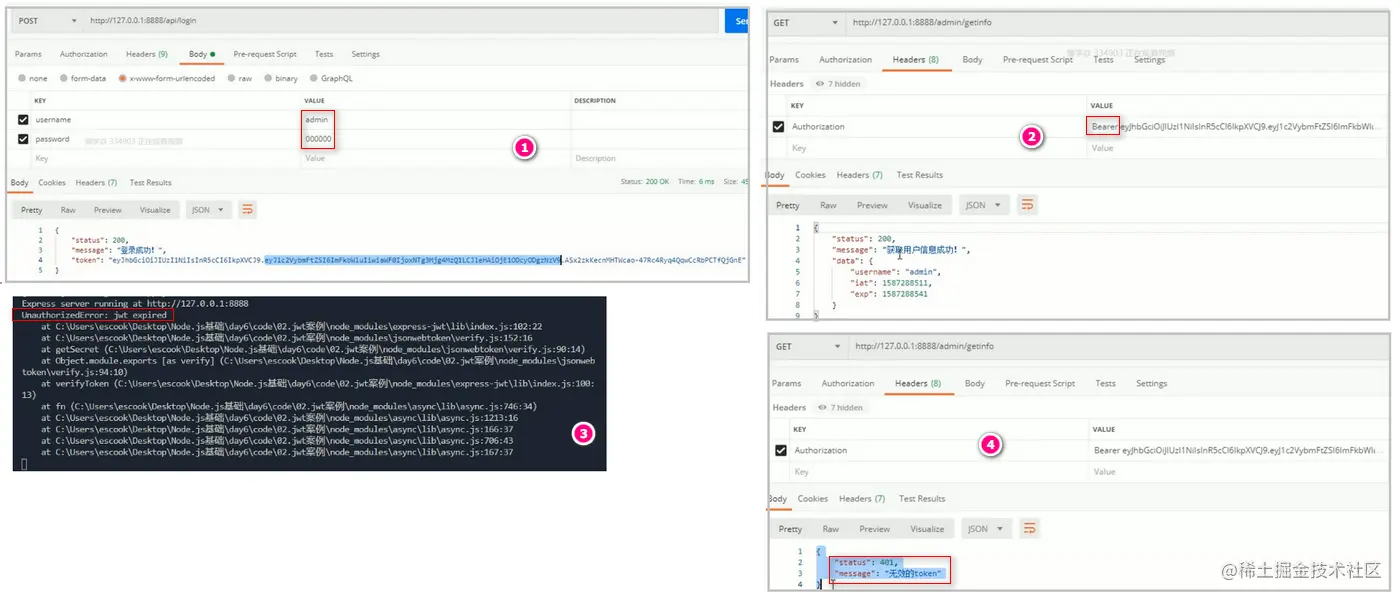The width and height of the screenshot is (1400, 599).
Task: Uncheck Authorization header checkbox in 401 getinfo panel
Action: tap(782, 451)
